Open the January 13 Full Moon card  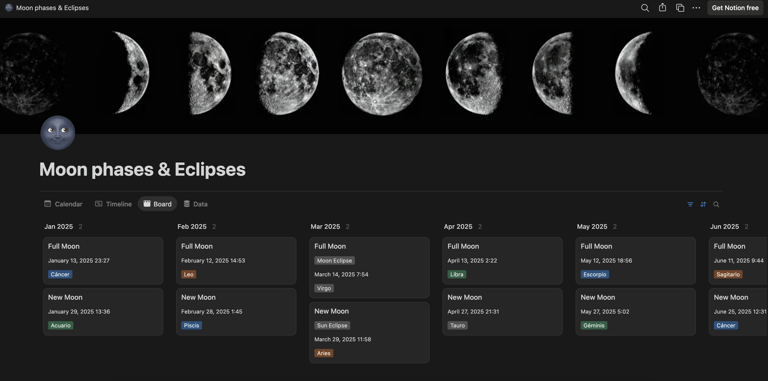click(x=103, y=261)
